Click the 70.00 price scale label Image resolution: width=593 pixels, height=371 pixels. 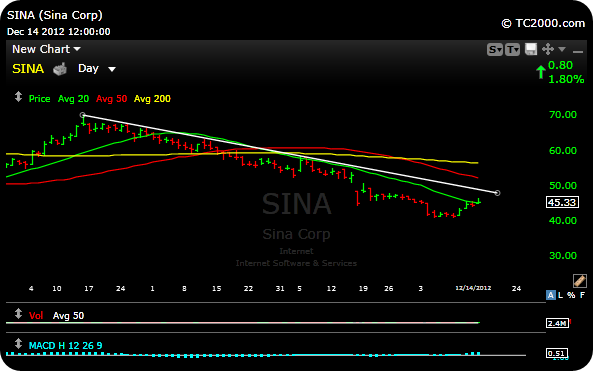563,115
